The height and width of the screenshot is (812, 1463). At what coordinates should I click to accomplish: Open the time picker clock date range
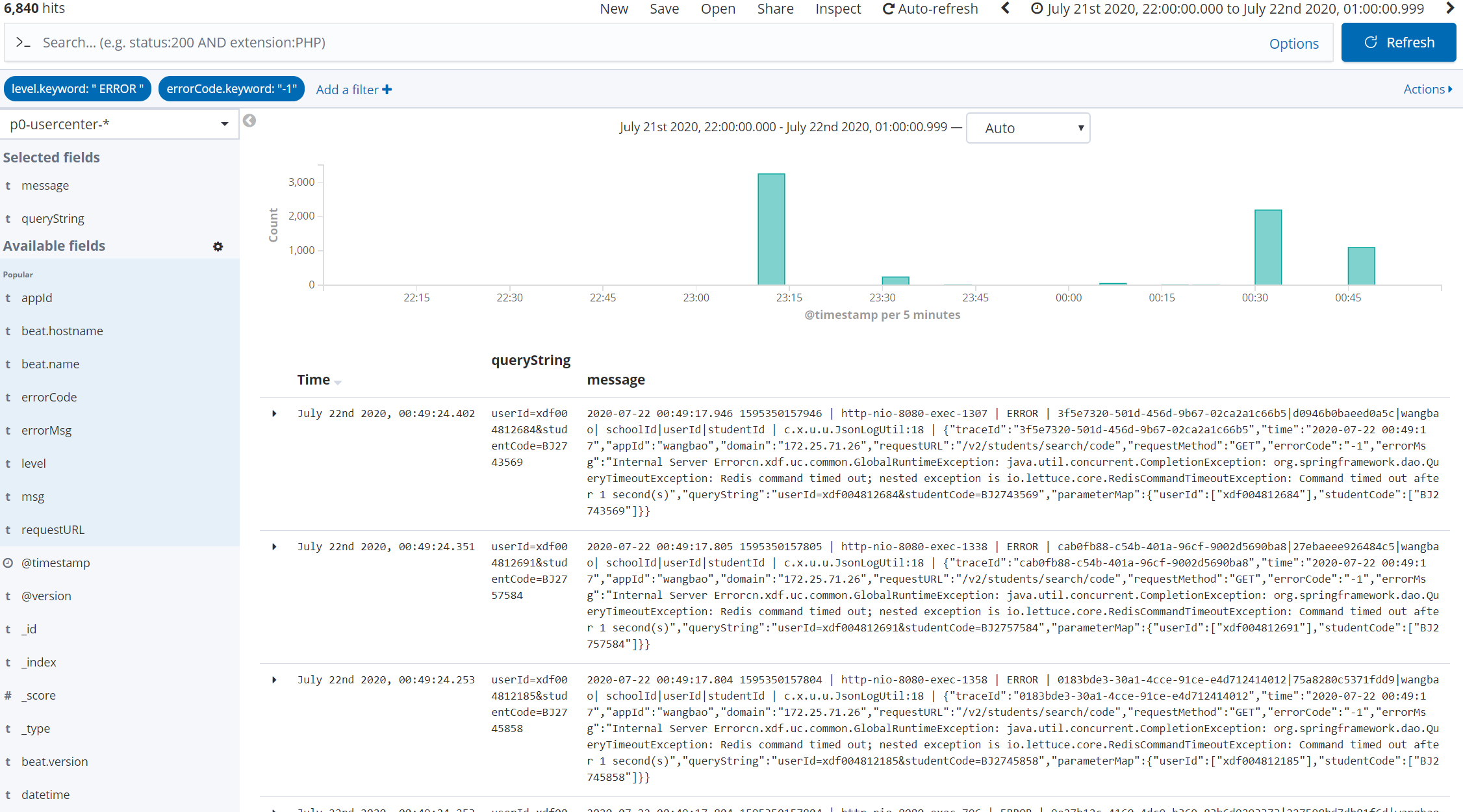tap(1228, 9)
